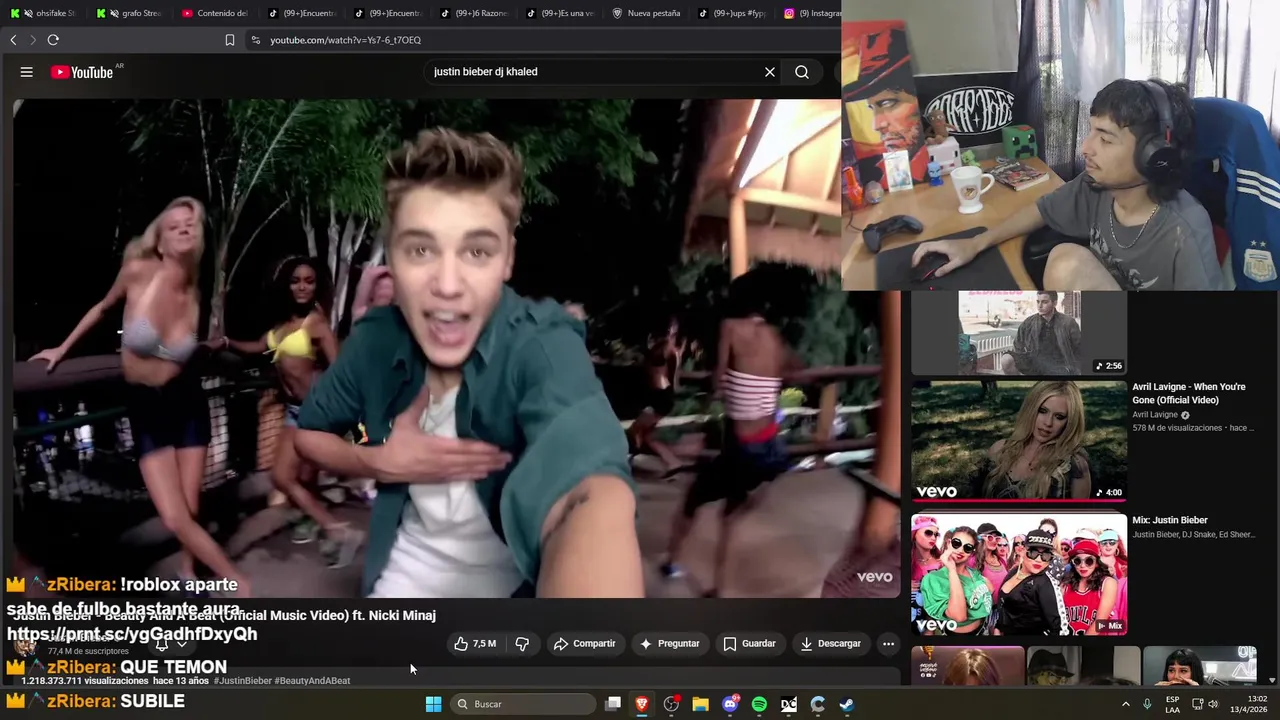Image resolution: width=1280 pixels, height=720 pixels.
Task: Click the #JustinBieber hashtag
Action: pos(242,681)
